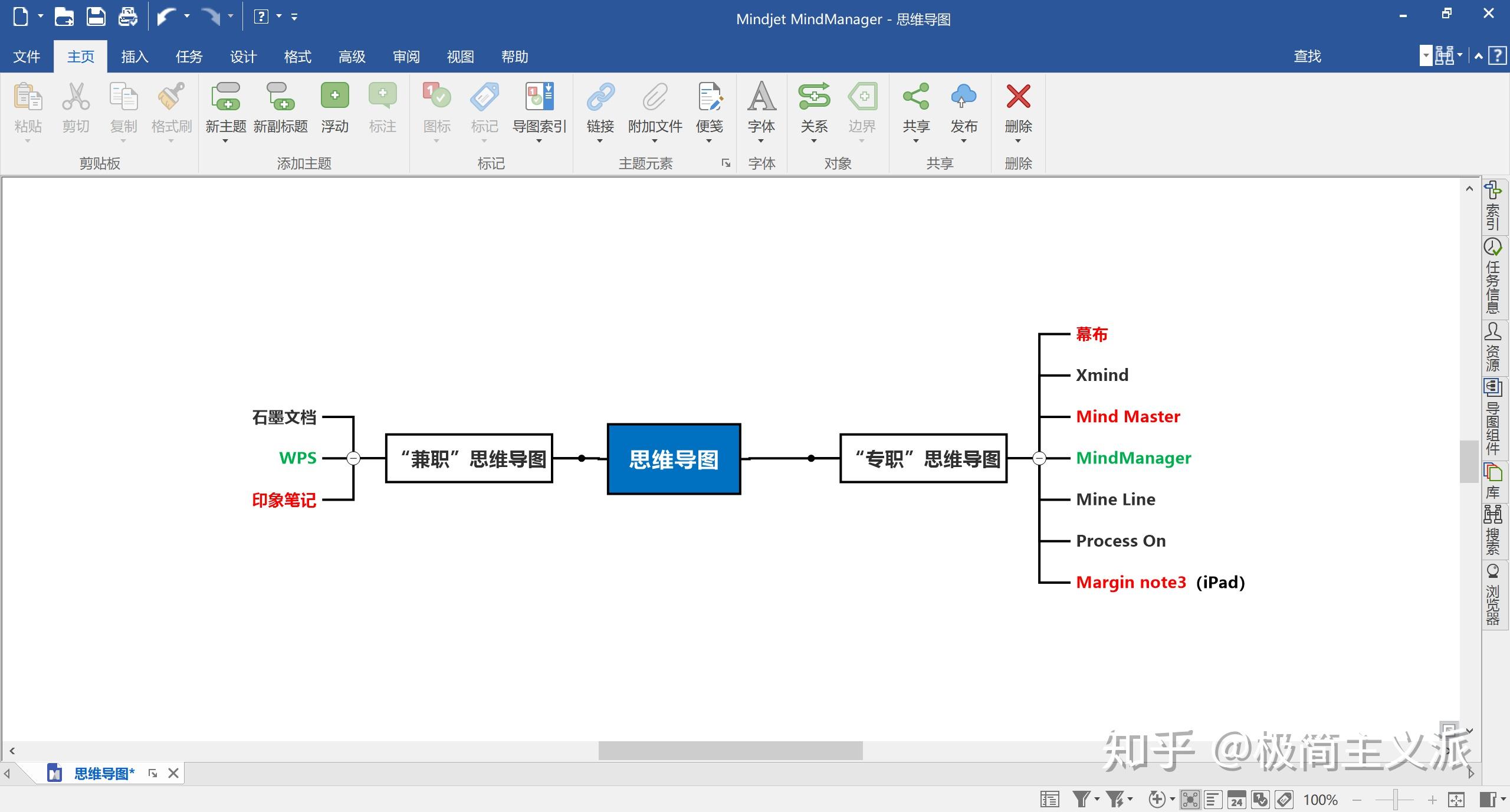Open the 任务信息 task info side panel
The image size is (1510, 812).
[x=1493, y=276]
